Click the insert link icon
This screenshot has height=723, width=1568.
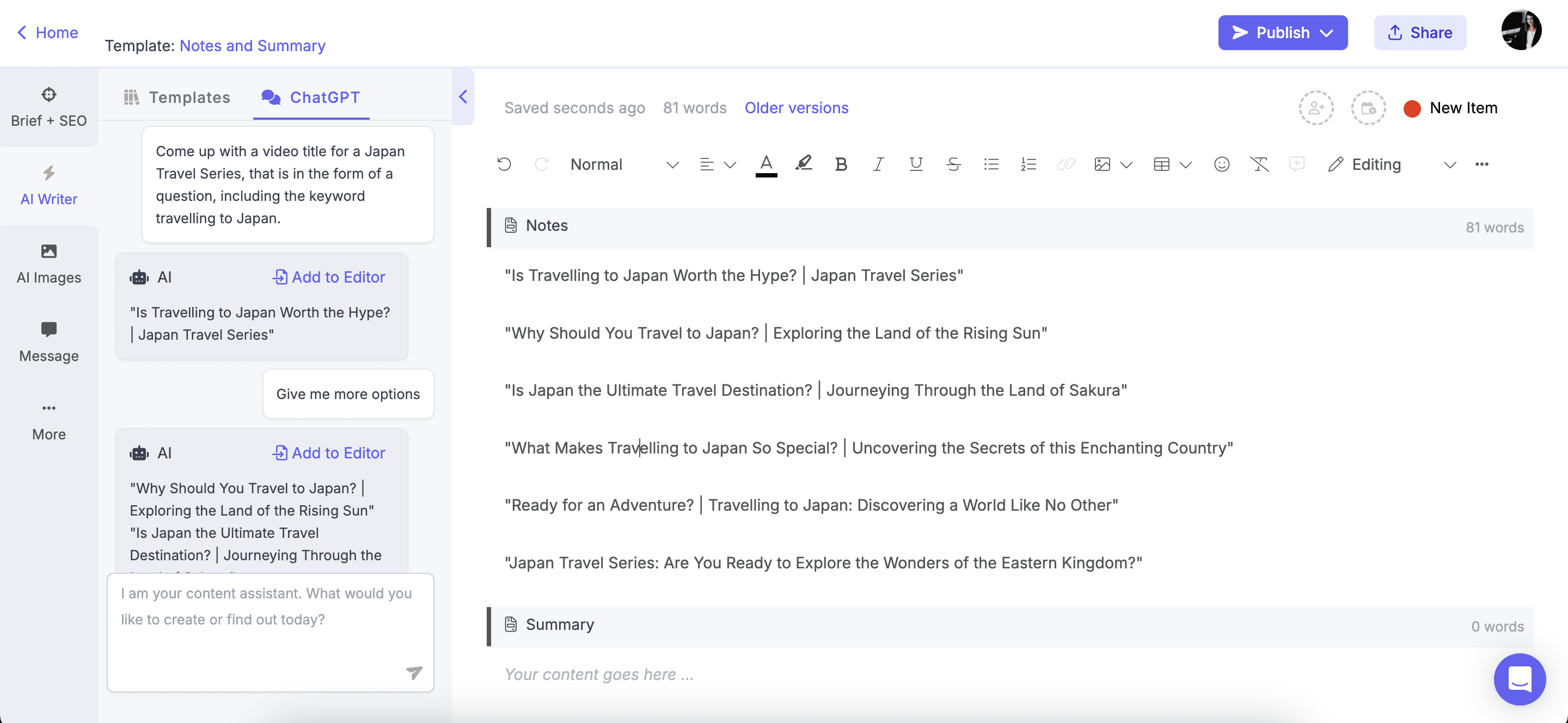tap(1066, 164)
